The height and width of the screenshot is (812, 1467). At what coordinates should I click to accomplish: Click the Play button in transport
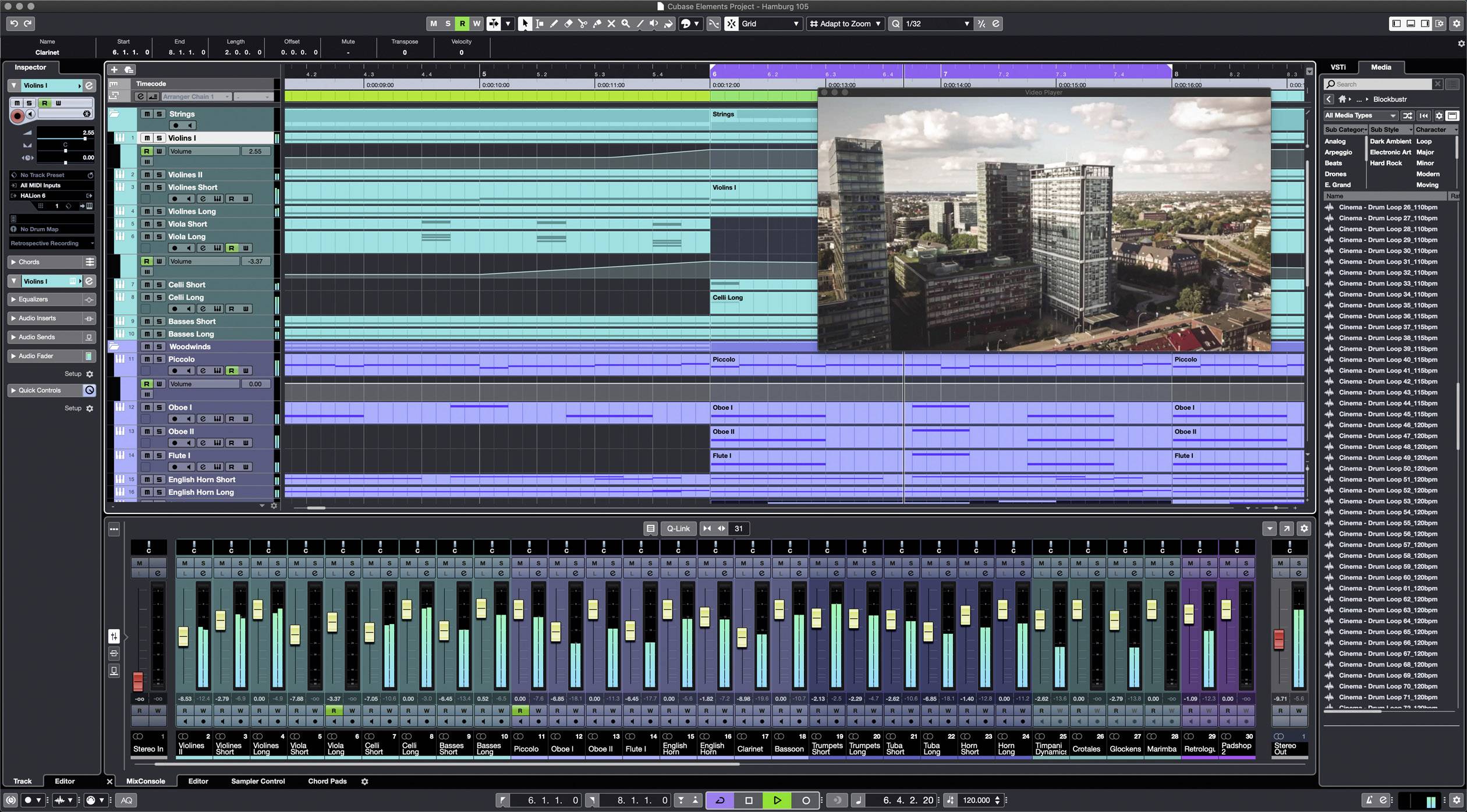coord(778,799)
